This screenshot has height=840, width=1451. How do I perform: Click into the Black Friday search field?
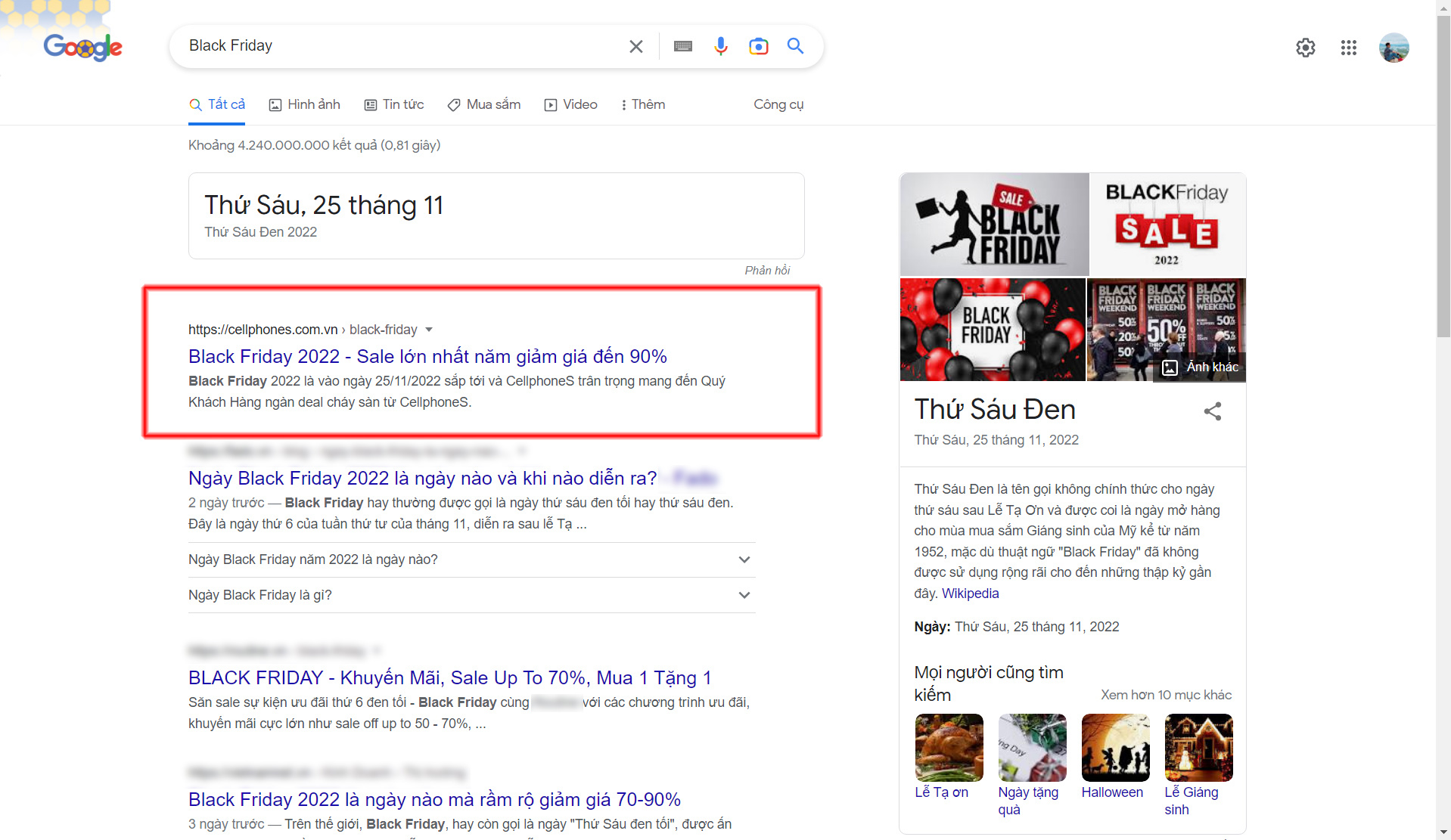401,46
